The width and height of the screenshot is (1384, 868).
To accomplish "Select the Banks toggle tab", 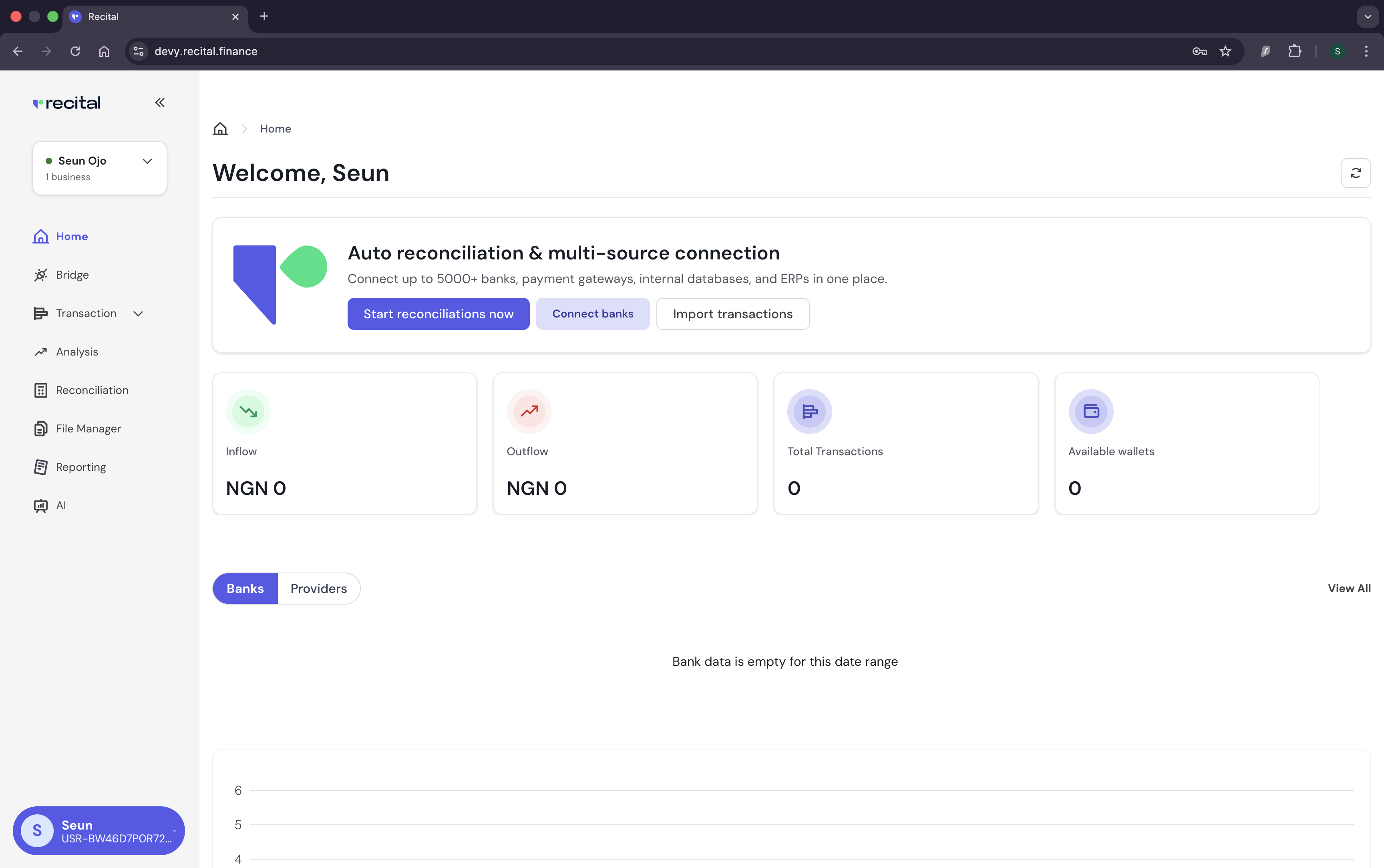I will pyautogui.click(x=245, y=589).
